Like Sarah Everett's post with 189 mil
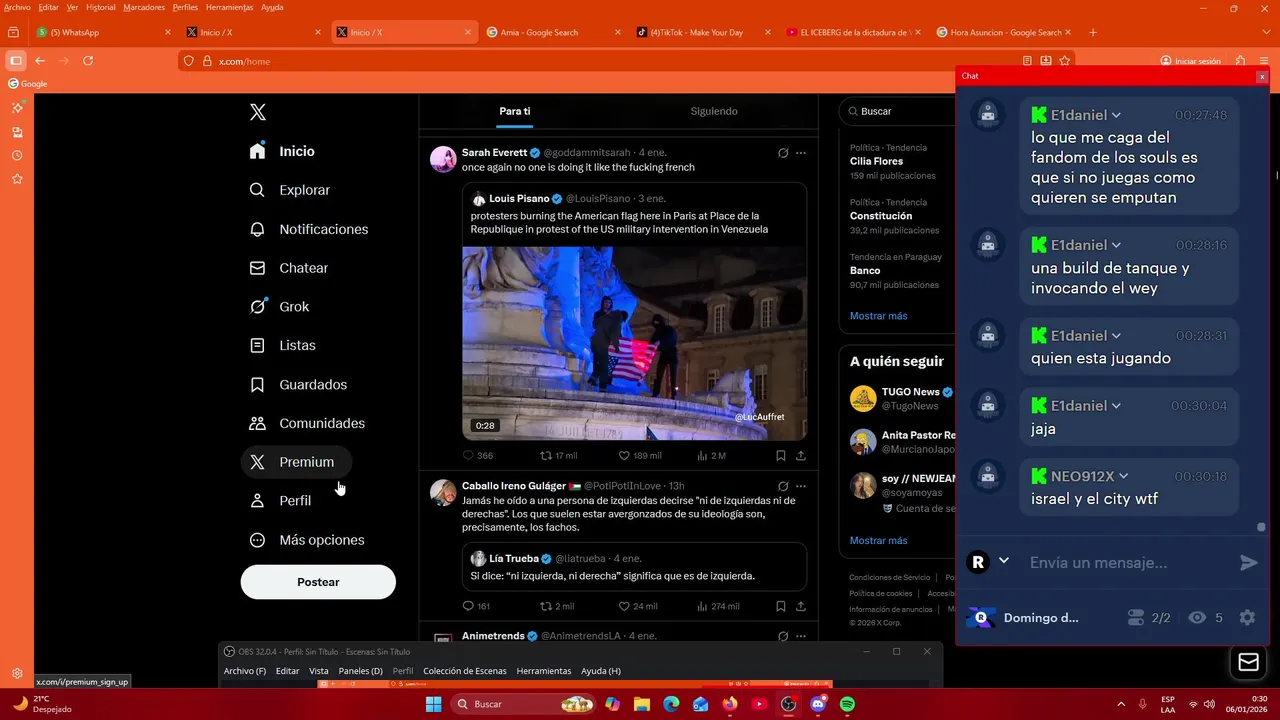The image size is (1280, 720). (x=624, y=455)
